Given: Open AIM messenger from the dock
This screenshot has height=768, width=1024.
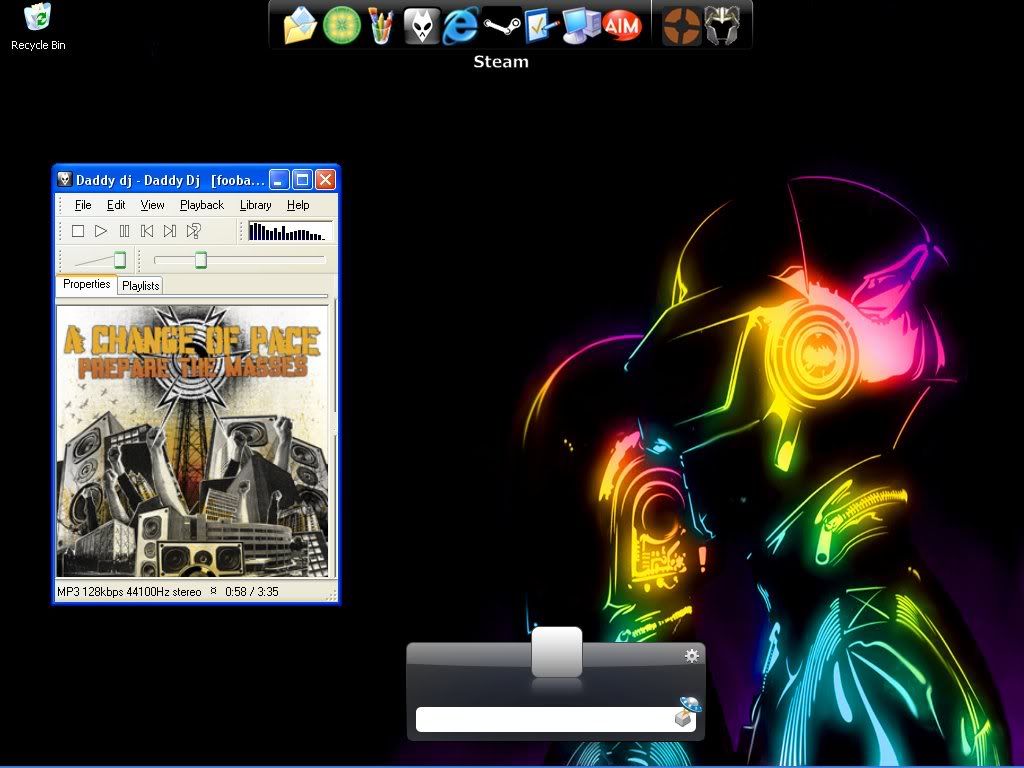Looking at the screenshot, I should point(622,27).
